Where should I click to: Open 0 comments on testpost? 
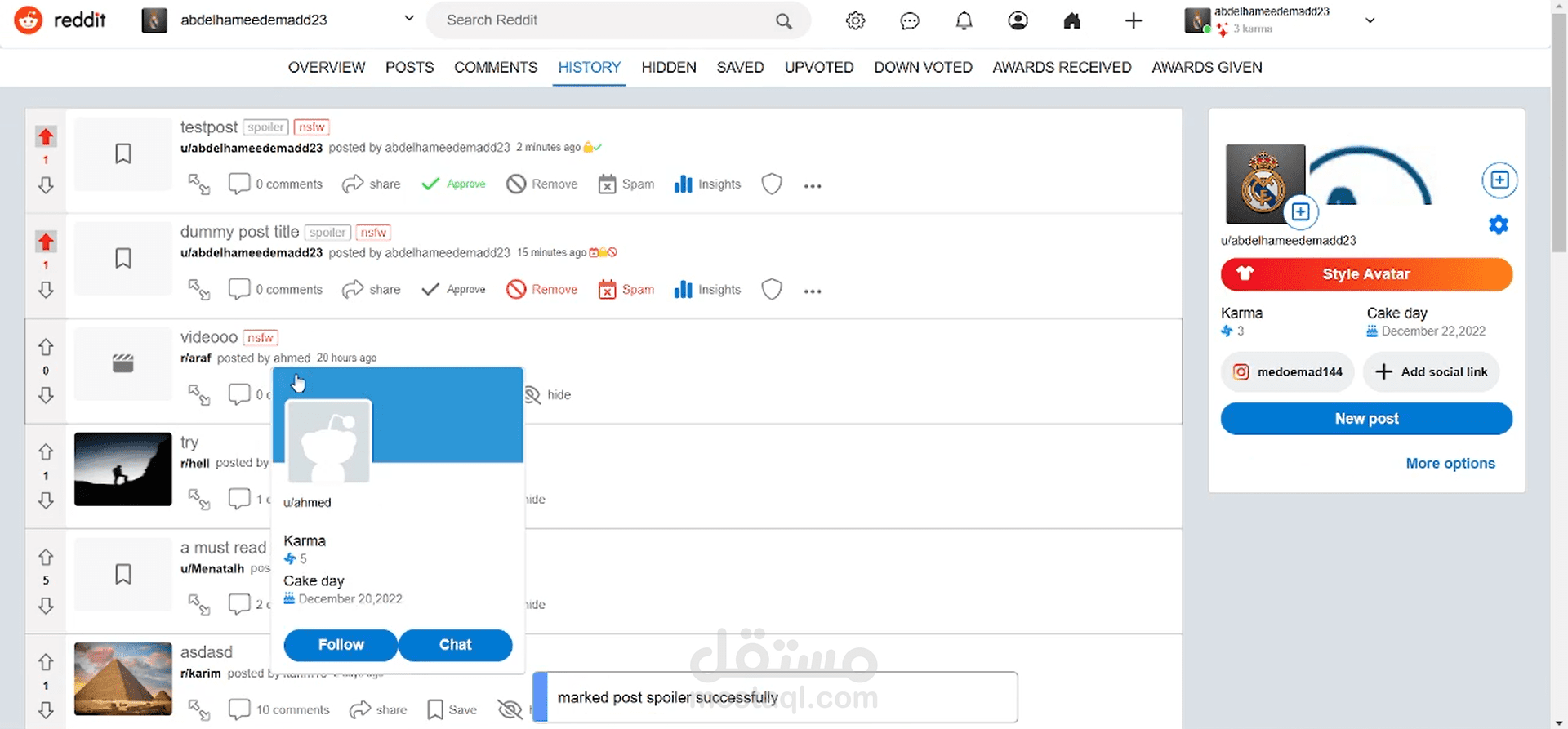click(275, 184)
